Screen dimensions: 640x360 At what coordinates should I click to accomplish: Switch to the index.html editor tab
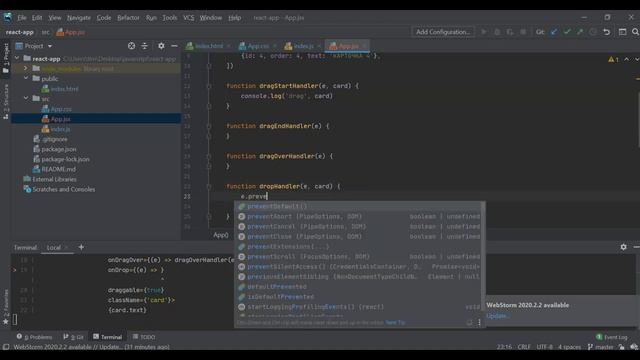[x=208, y=46]
